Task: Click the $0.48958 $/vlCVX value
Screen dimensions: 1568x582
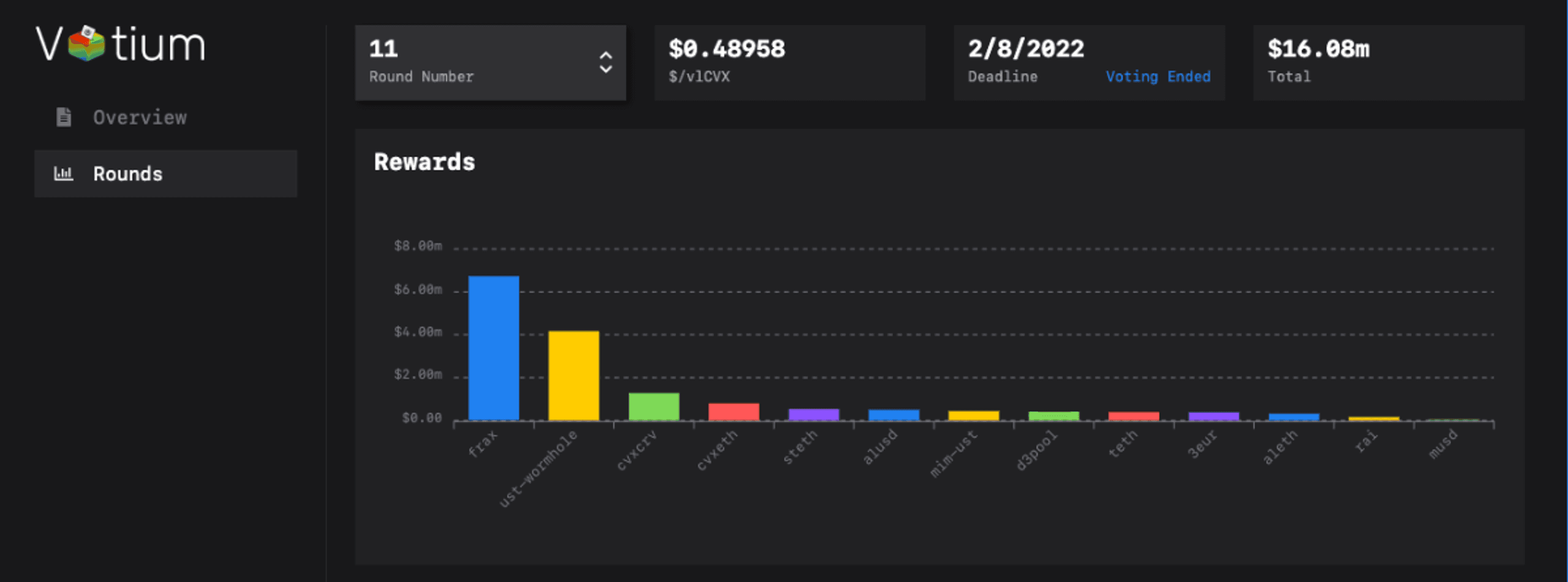Action: click(x=727, y=49)
